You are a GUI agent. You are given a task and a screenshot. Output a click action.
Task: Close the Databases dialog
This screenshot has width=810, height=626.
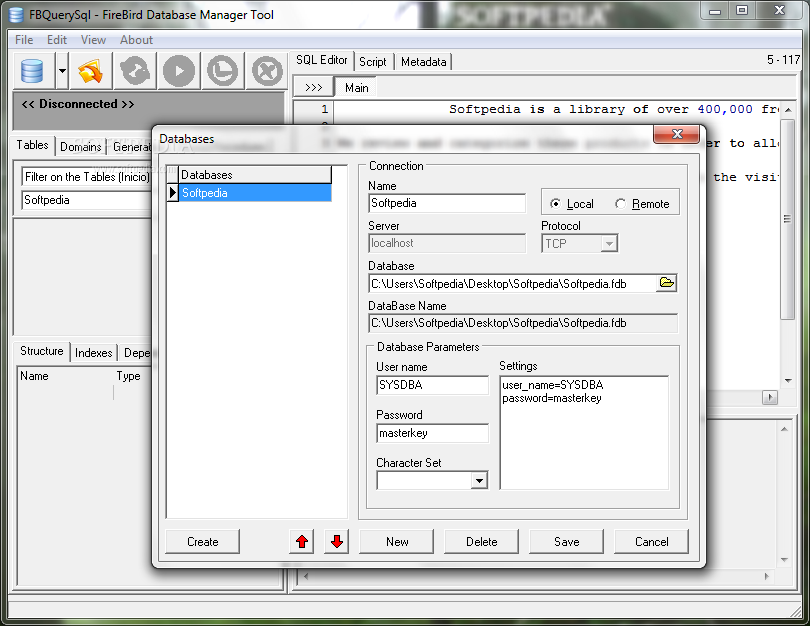tap(677, 134)
